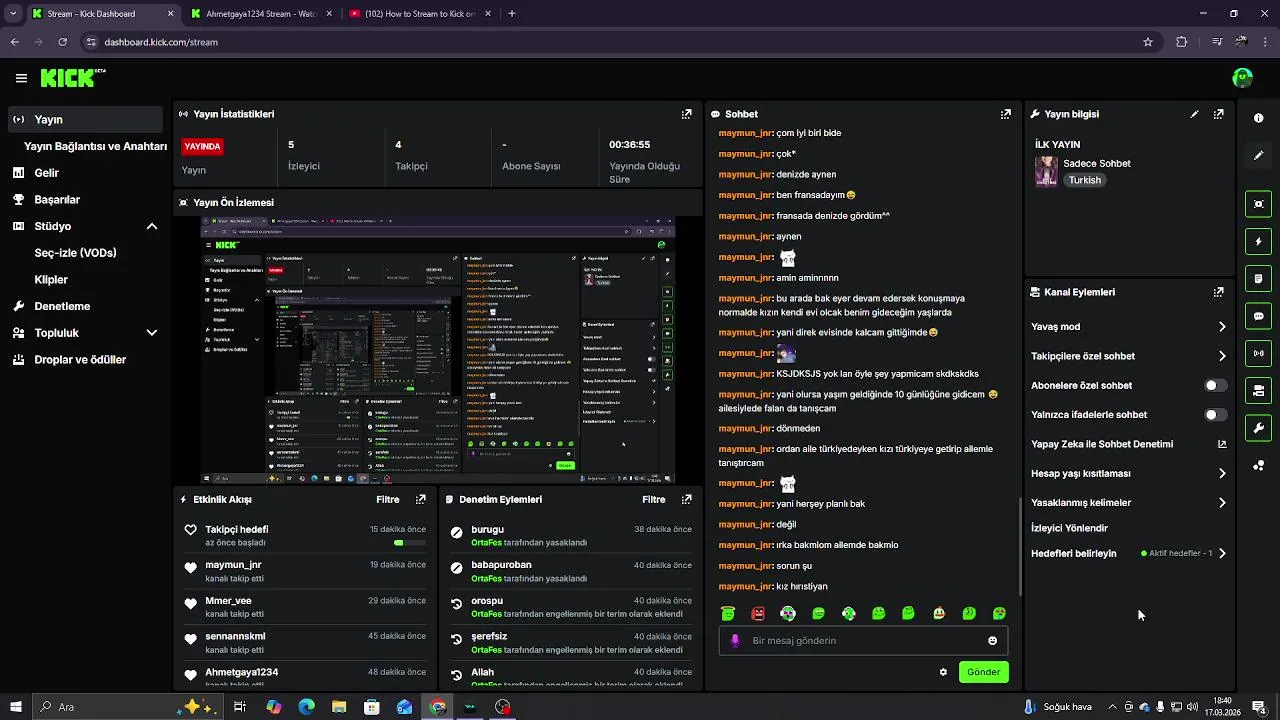Viewport: 1280px width, 720px height.
Task: Open Filtre in Etkinlik Akışı panel
Action: [x=387, y=499]
